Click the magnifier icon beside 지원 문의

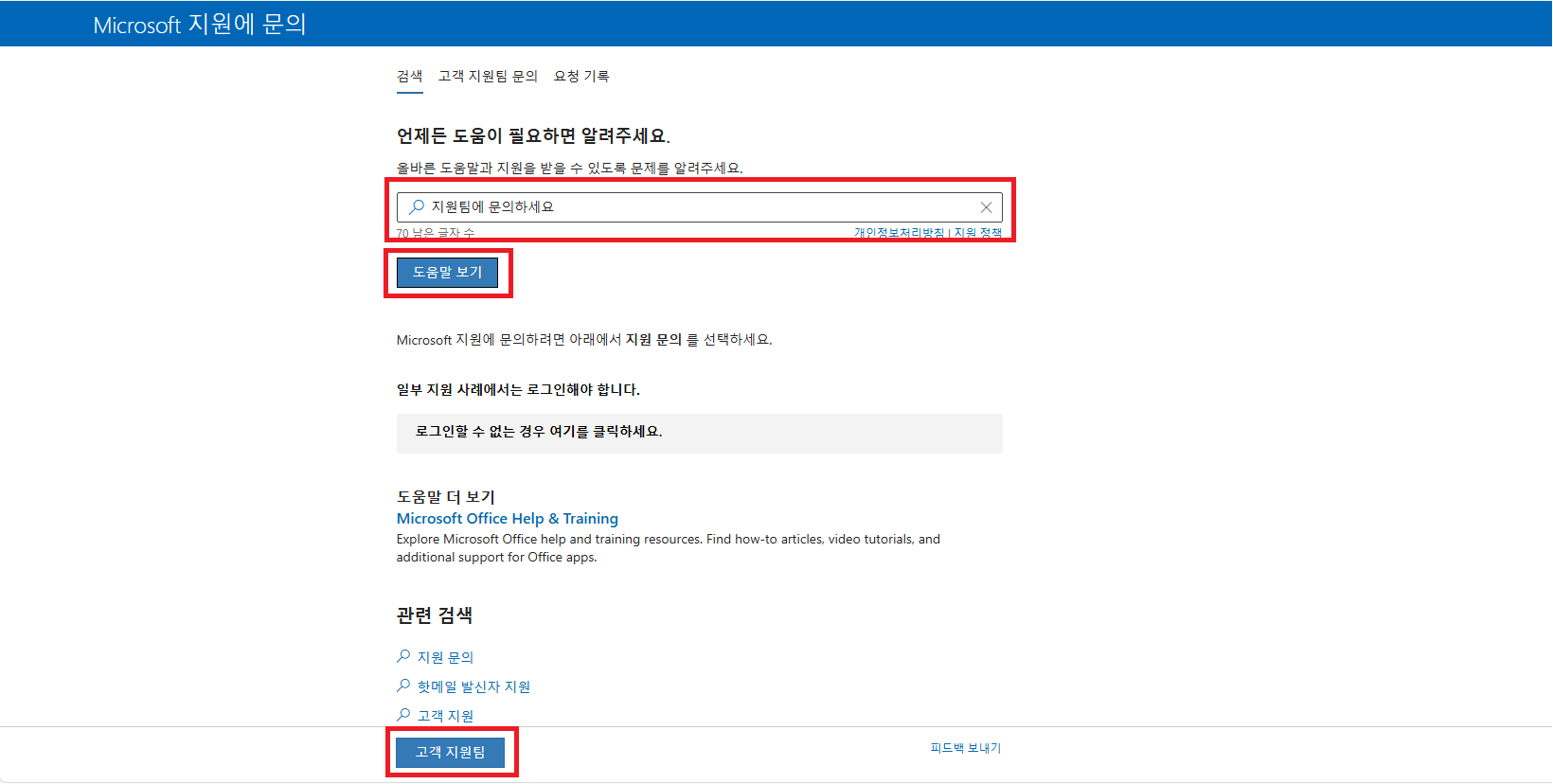point(403,656)
